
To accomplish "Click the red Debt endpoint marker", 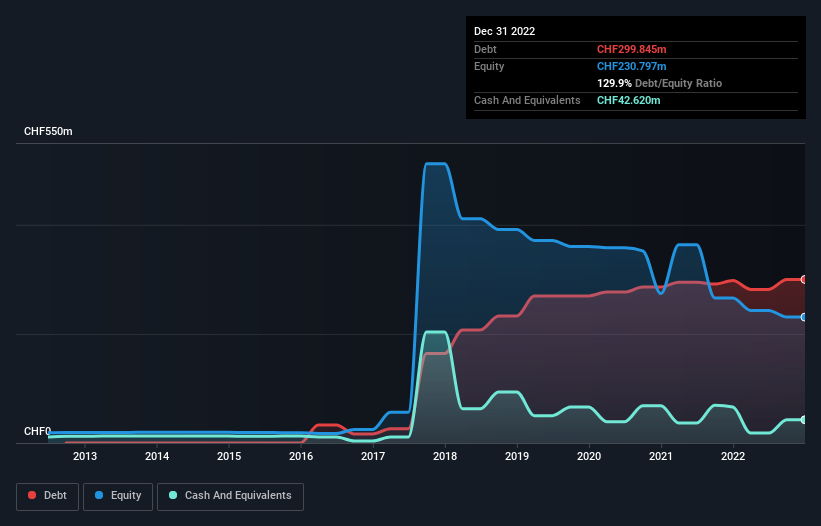I will click(804, 279).
